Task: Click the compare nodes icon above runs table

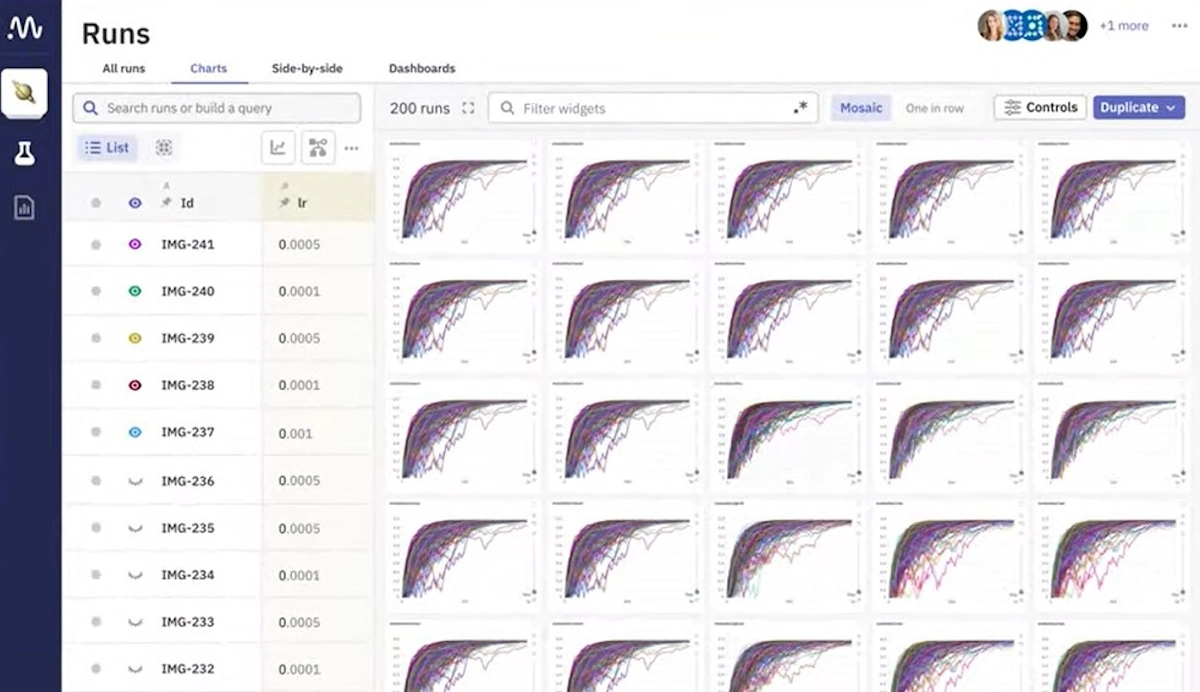Action: pos(318,148)
